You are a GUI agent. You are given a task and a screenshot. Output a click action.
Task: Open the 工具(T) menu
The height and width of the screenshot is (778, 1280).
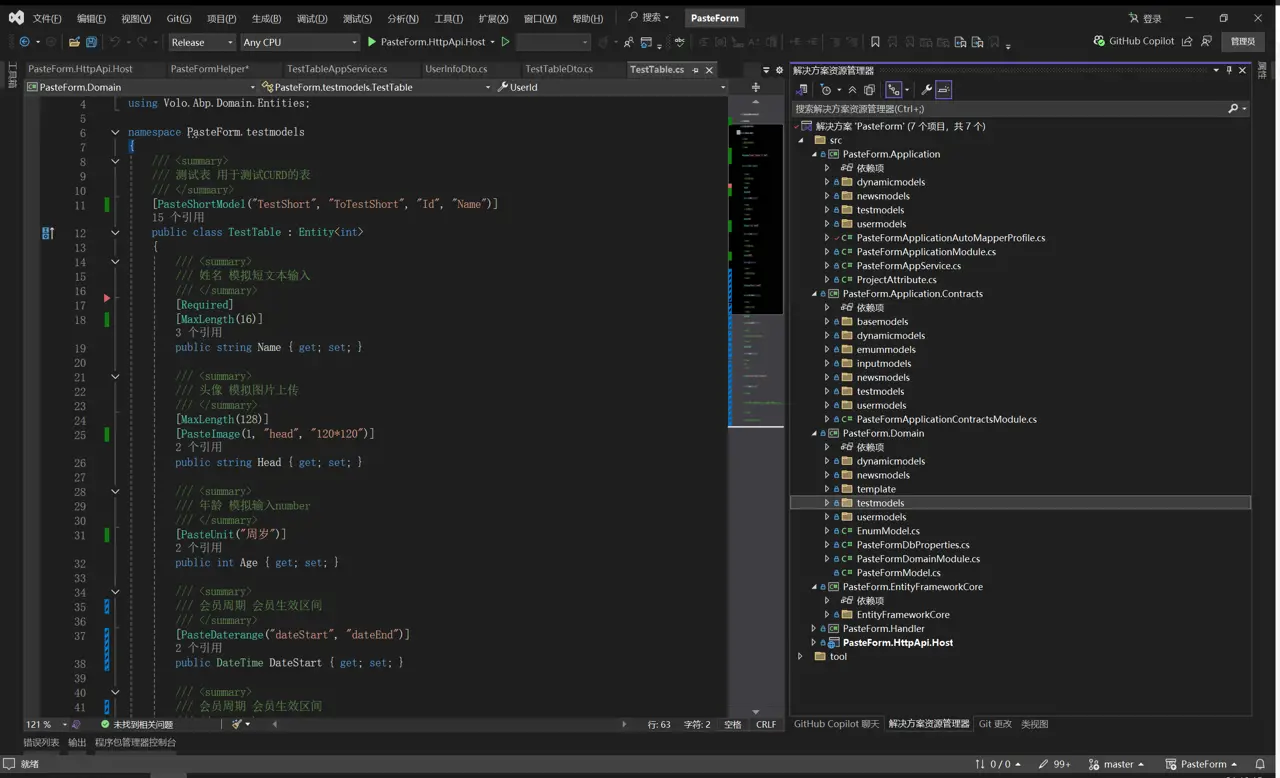click(449, 18)
